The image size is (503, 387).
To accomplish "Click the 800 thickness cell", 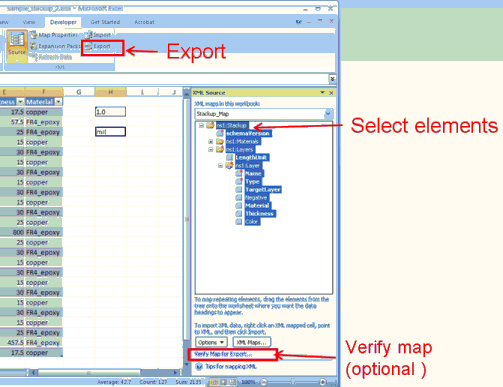I will [12, 232].
